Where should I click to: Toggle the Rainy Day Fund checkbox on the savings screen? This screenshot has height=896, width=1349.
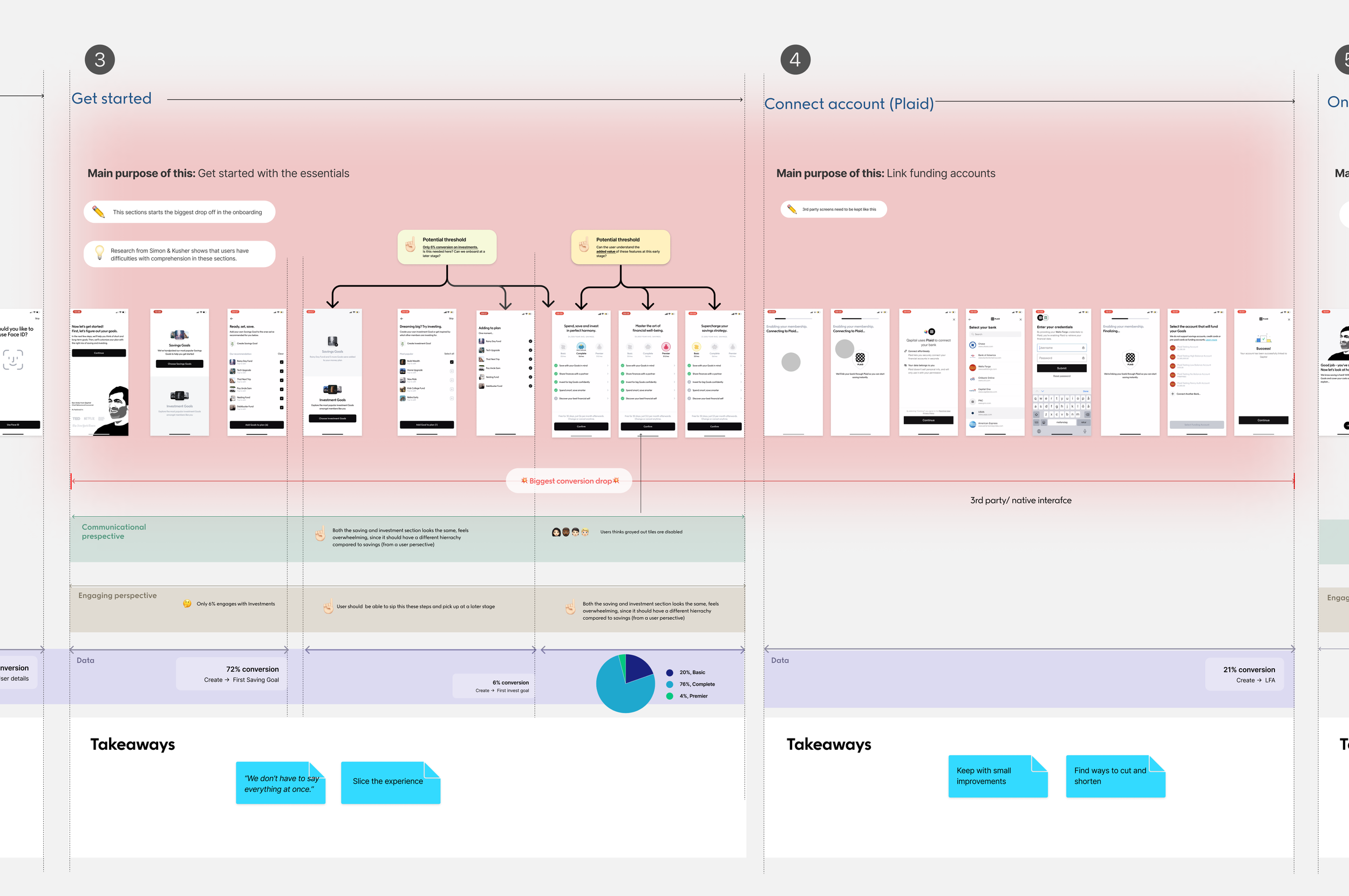[281, 362]
